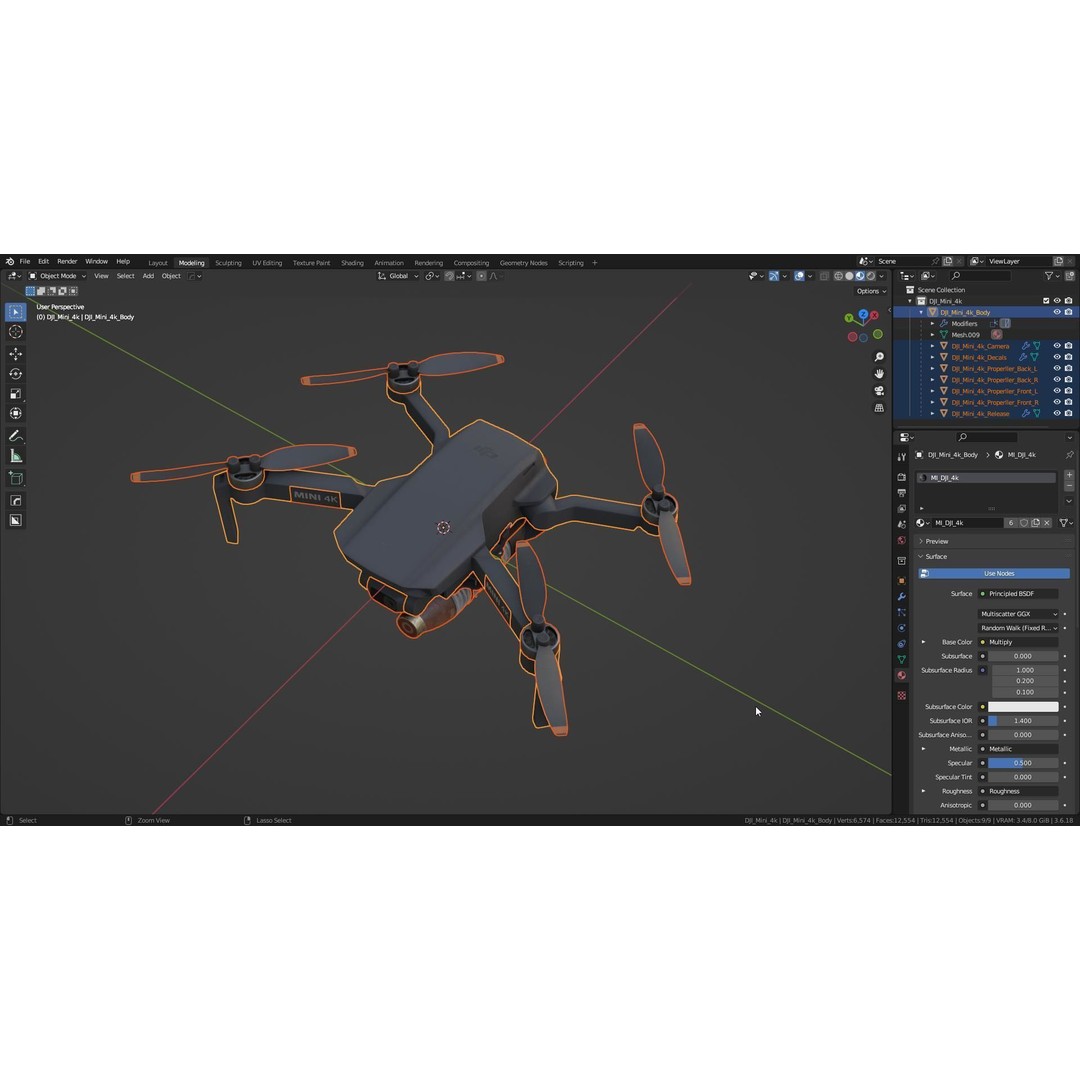The width and height of the screenshot is (1080, 1080).
Task: Hide DJI_Mini_4k_Release with eye icon
Action: click(1057, 413)
